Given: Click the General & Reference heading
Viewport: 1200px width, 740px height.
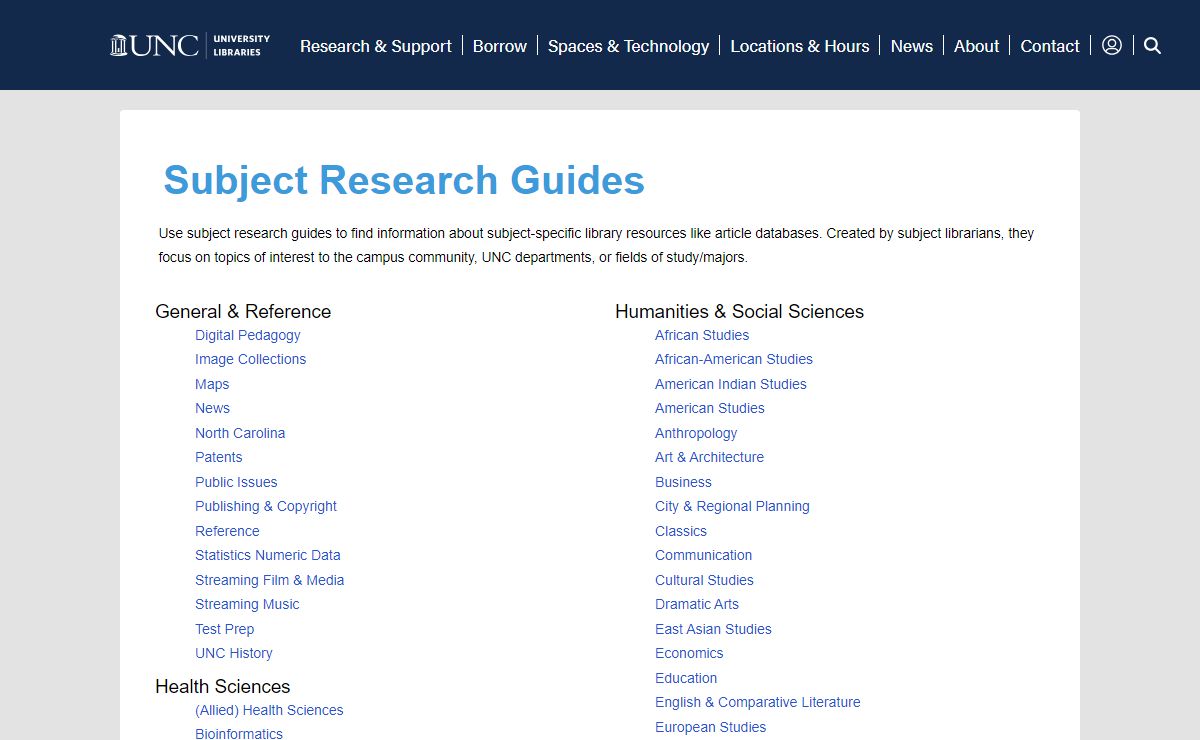Looking at the screenshot, I should (x=243, y=311).
